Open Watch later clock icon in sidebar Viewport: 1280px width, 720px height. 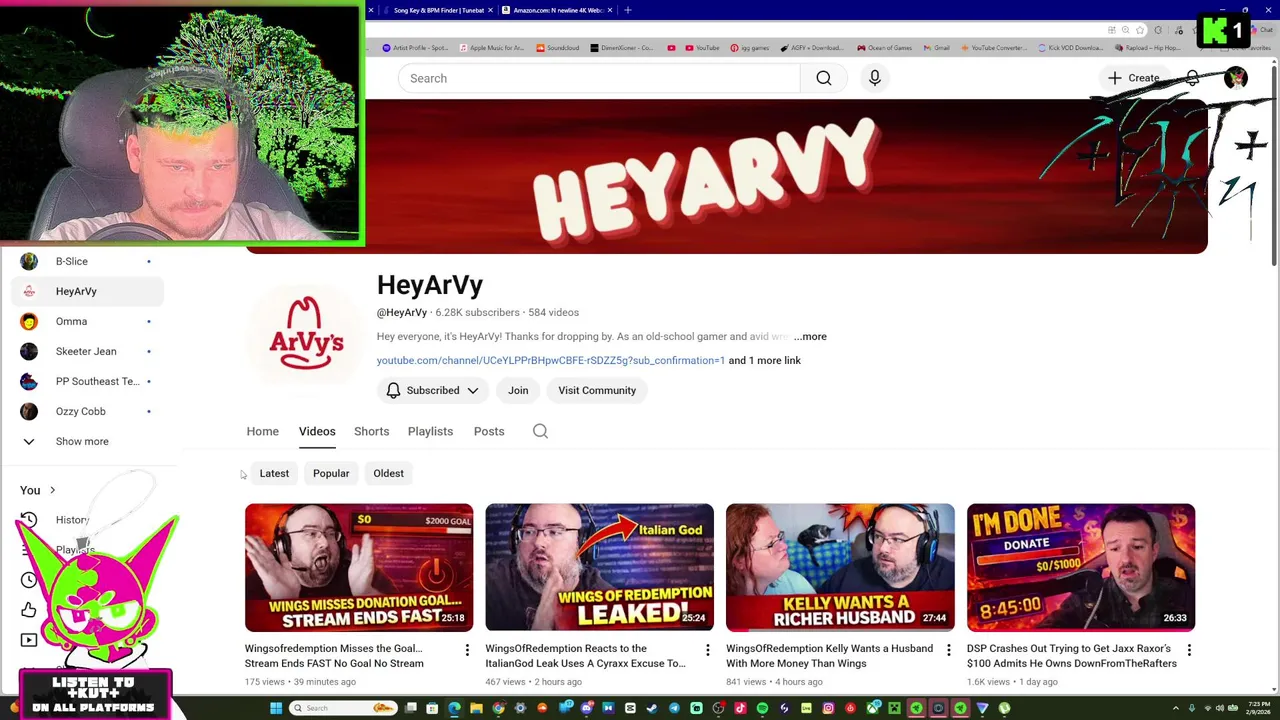29,580
